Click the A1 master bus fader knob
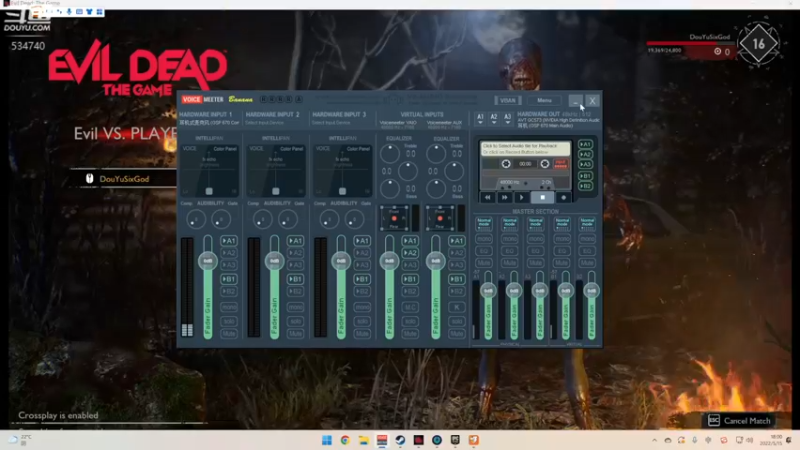 pos(488,291)
